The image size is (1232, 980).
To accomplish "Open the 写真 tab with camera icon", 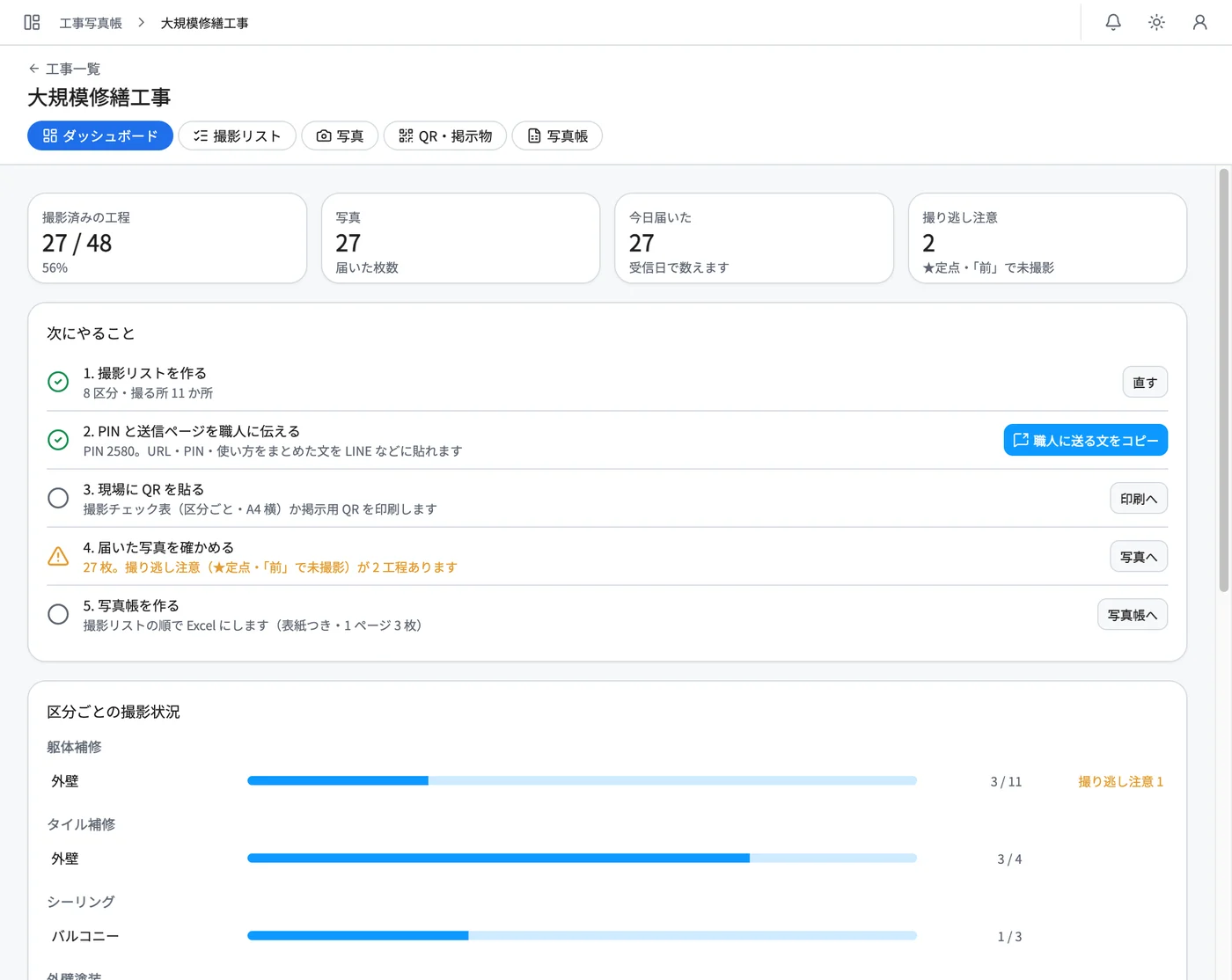I will click(x=340, y=135).
